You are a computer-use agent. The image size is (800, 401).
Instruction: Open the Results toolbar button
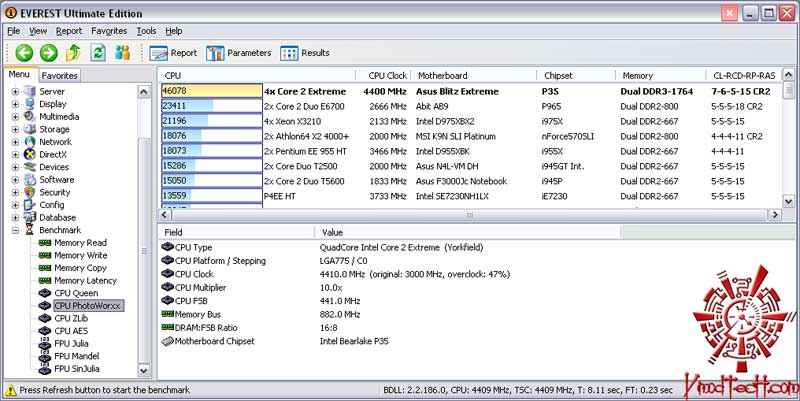(305, 53)
